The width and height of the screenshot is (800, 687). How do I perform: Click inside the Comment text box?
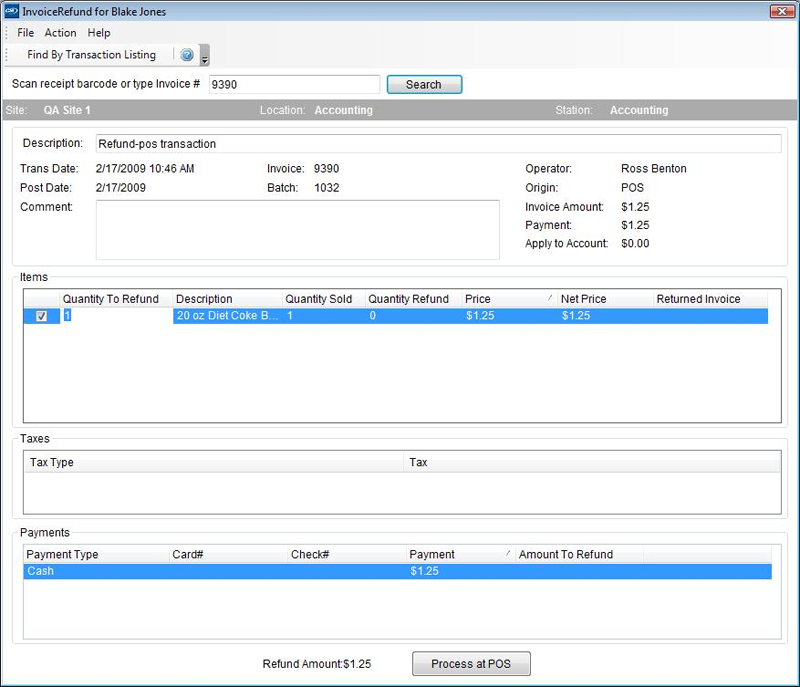coord(297,230)
